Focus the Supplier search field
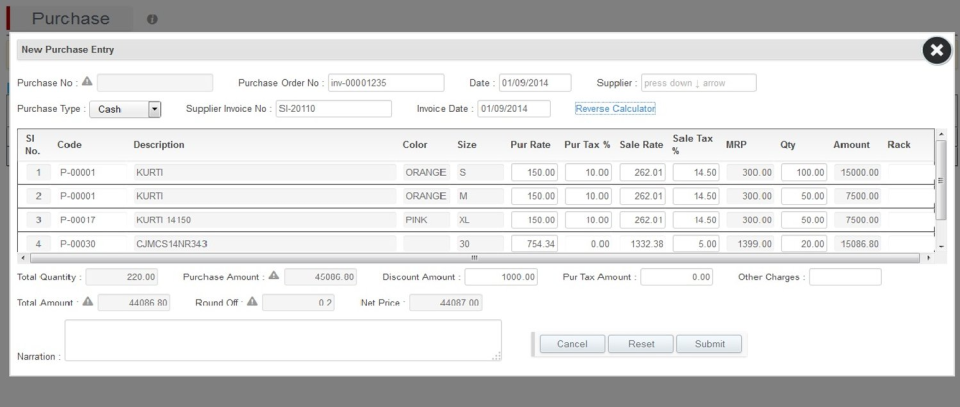The width and height of the screenshot is (960, 407). pyautogui.click(x=699, y=83)
